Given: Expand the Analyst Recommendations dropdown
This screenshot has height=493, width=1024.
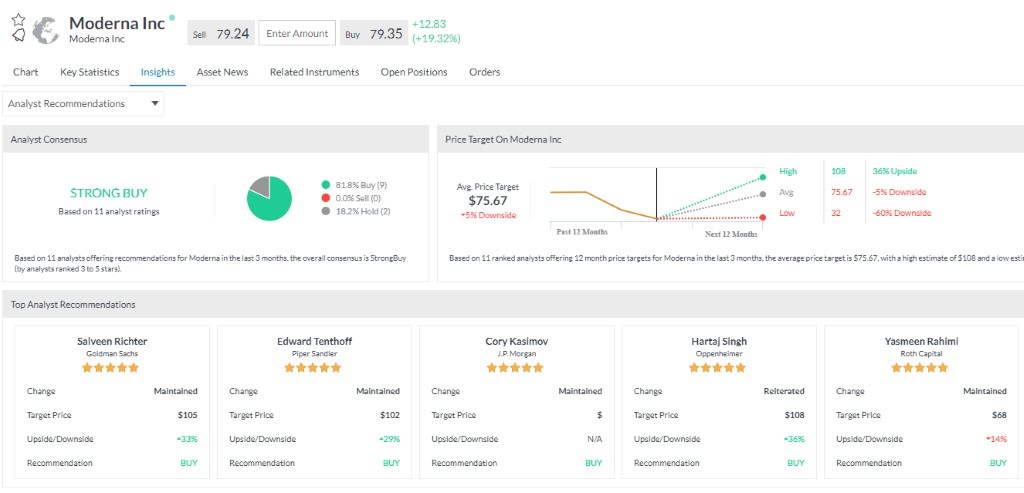Looking at the screenshot, I should [x=84, y=104].
